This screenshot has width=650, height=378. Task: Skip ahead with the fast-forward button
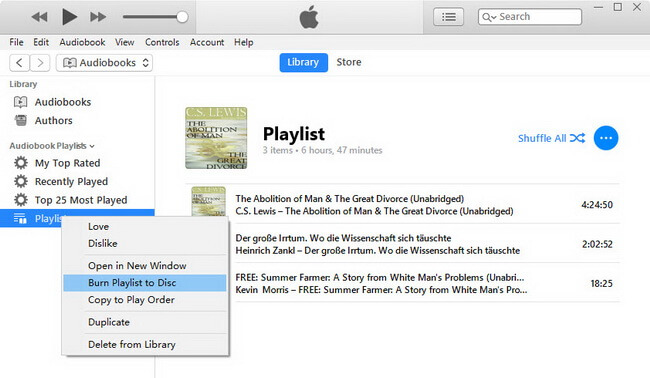point(98,17)
